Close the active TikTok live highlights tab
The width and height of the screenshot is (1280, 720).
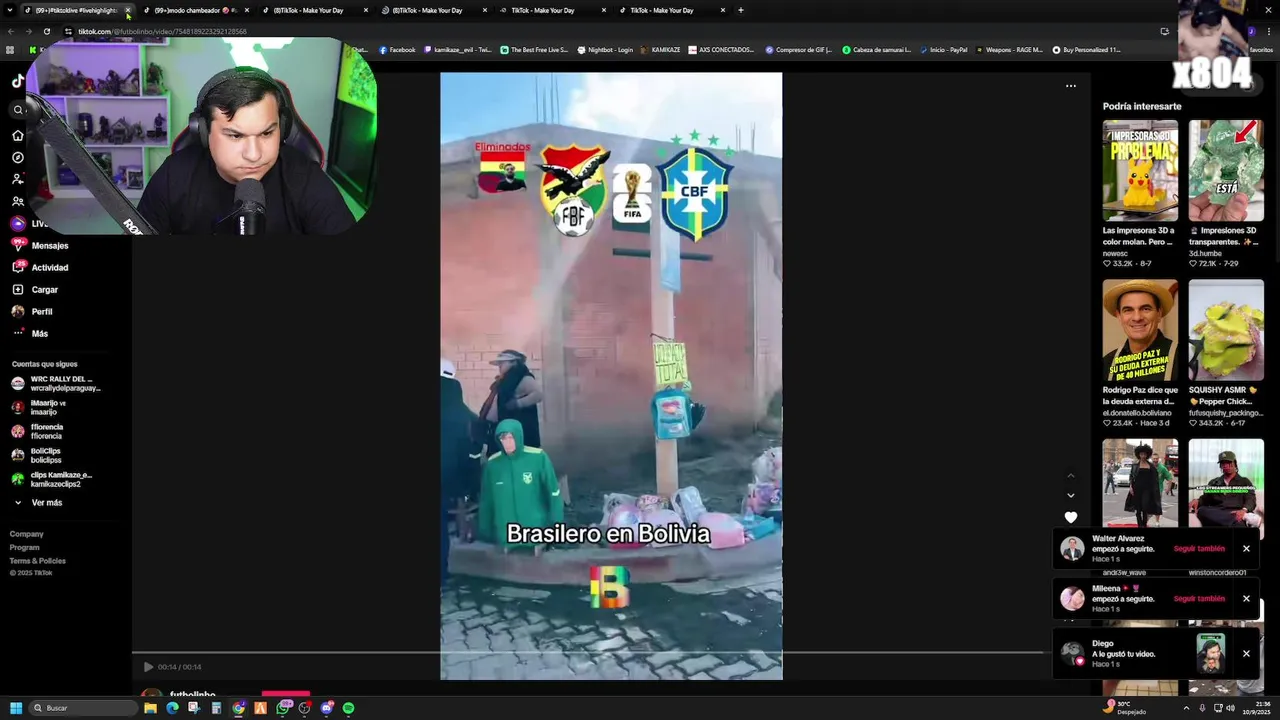tap(127, 11)
